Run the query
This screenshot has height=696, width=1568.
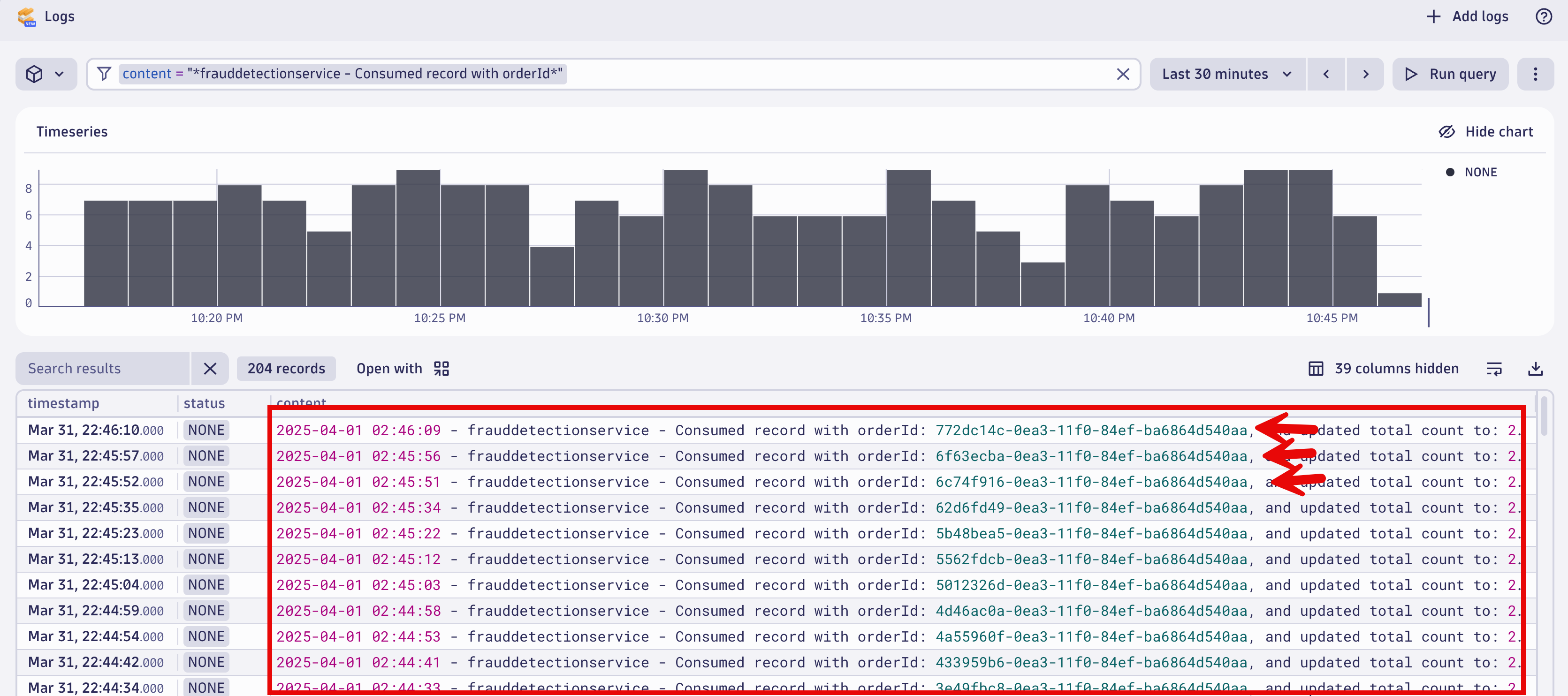[x=1450, y=74]
